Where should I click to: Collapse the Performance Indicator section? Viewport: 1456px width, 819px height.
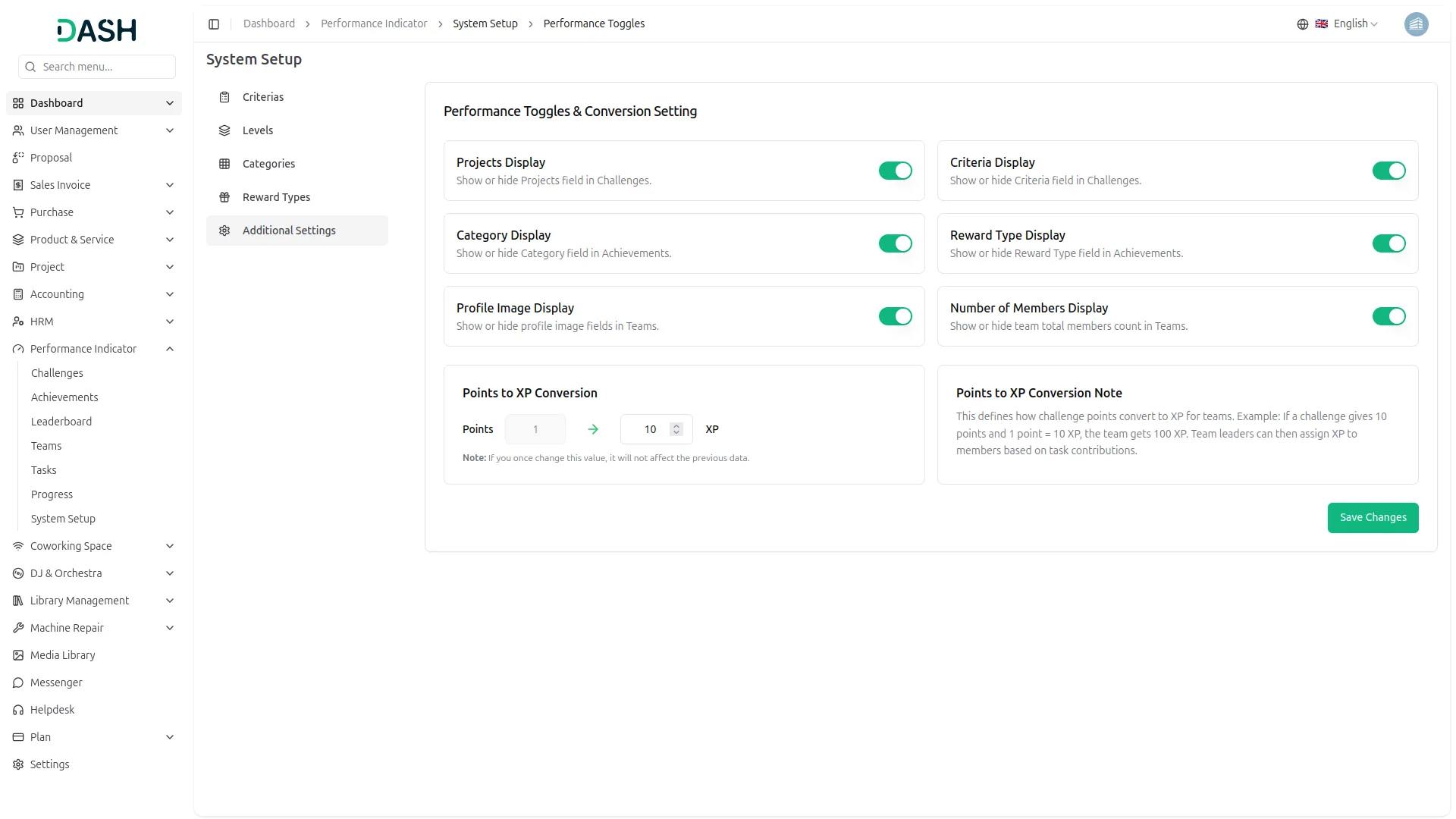click(170, 349)
